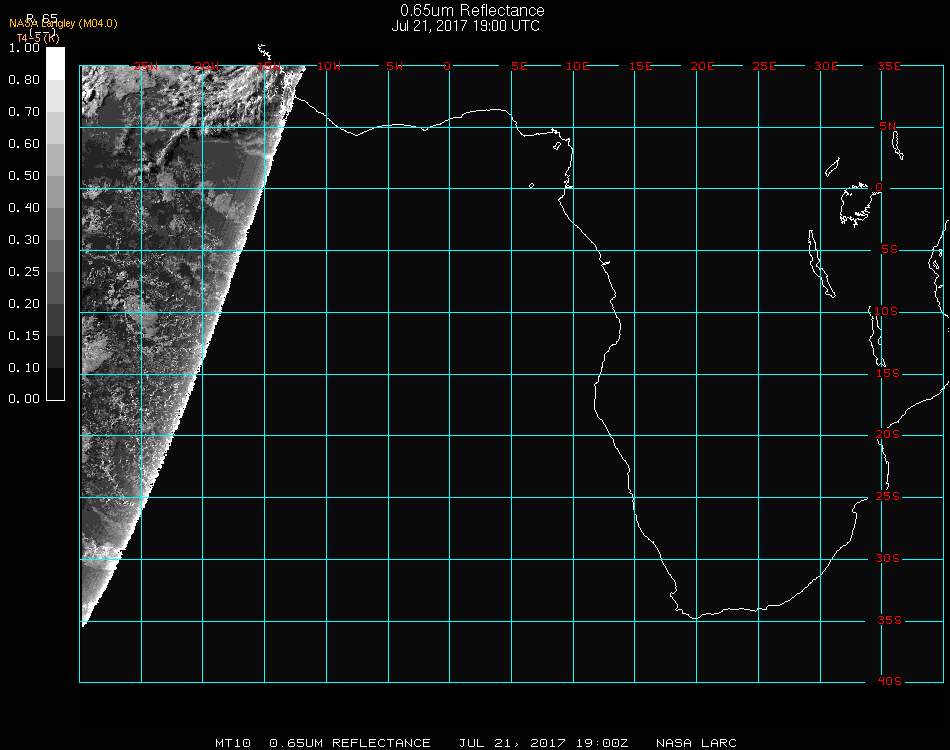Click the "0.65UM REFLECTANCE" footer text
The height and width of the screenshot is (750, 950).
point(350,743)
